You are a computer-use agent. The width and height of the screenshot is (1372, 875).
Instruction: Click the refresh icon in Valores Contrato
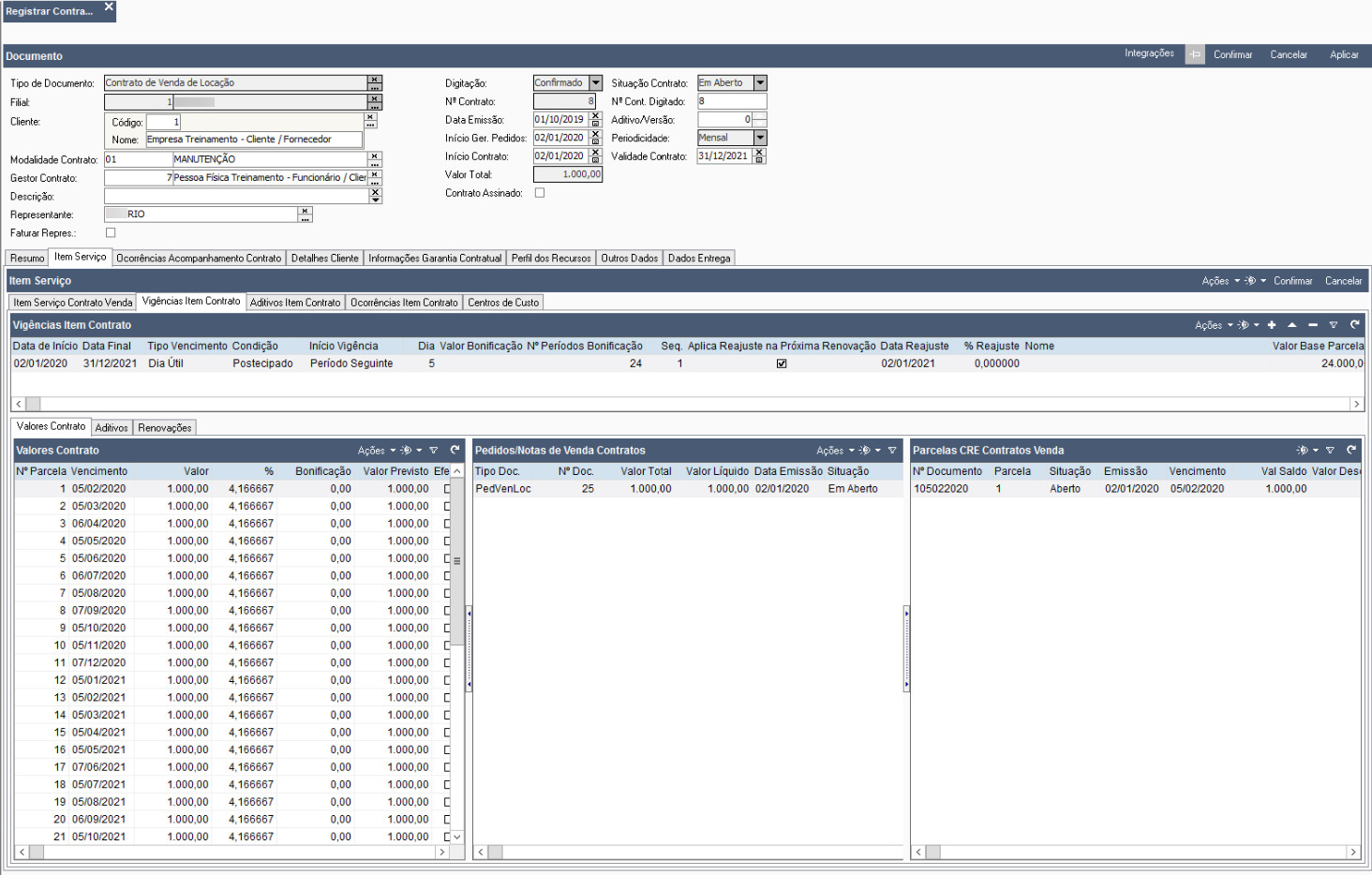[x=455, y=451]
